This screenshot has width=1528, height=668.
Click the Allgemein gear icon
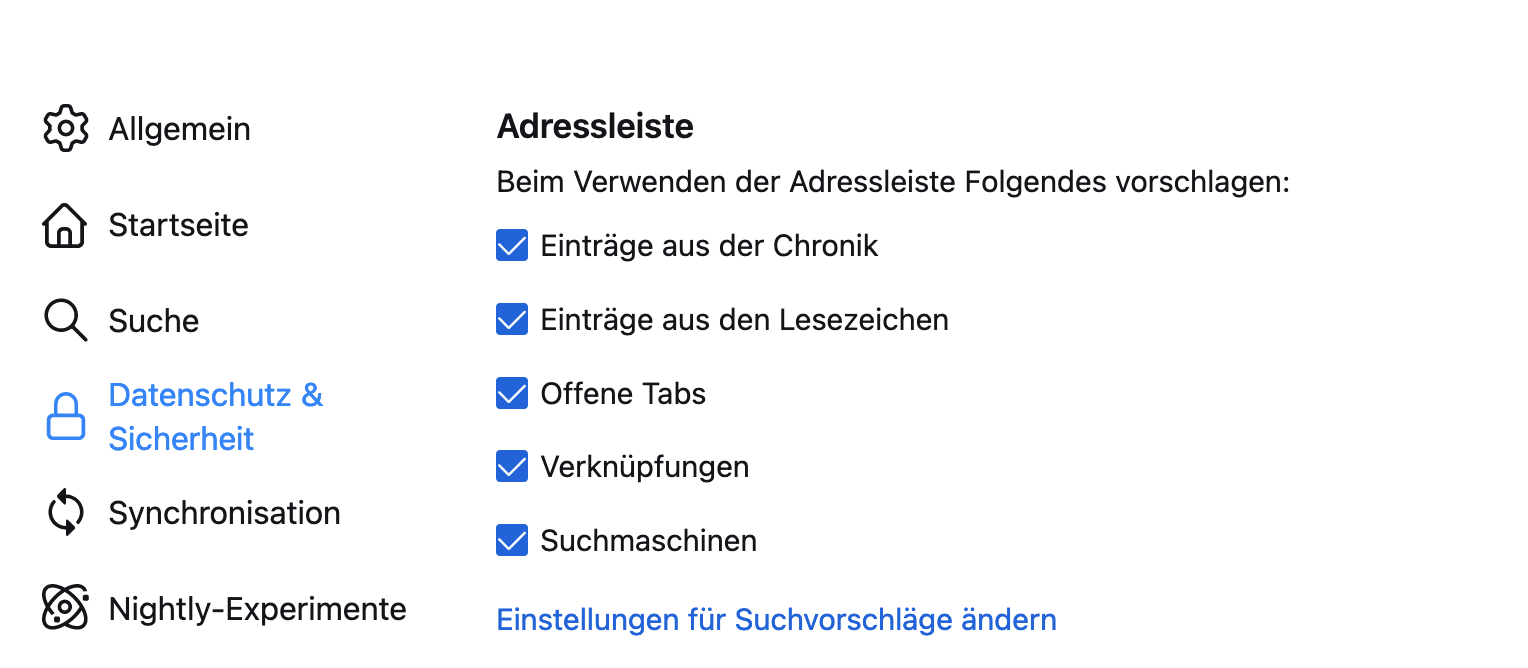point(65,129)
